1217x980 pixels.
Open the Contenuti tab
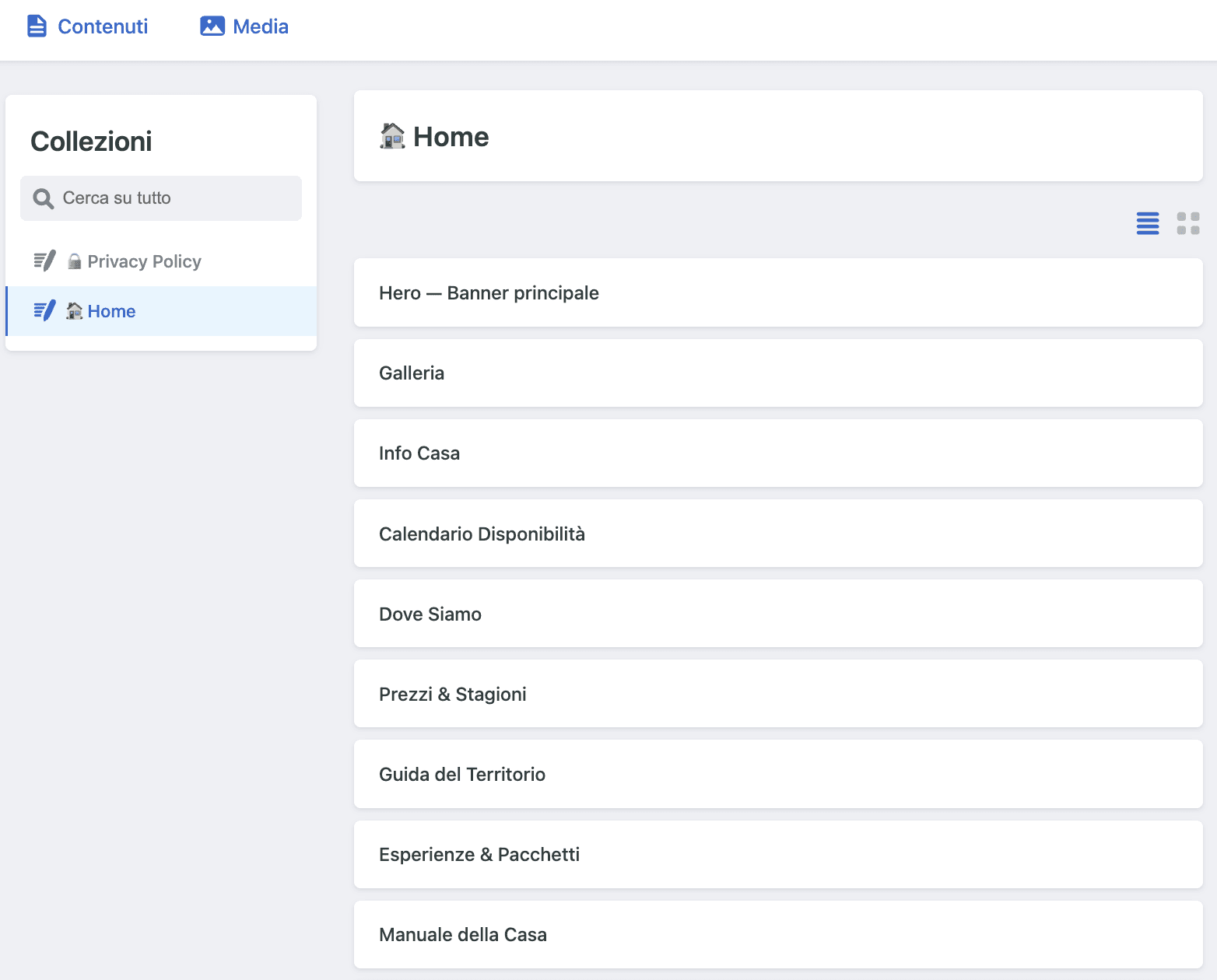(87, 26)
